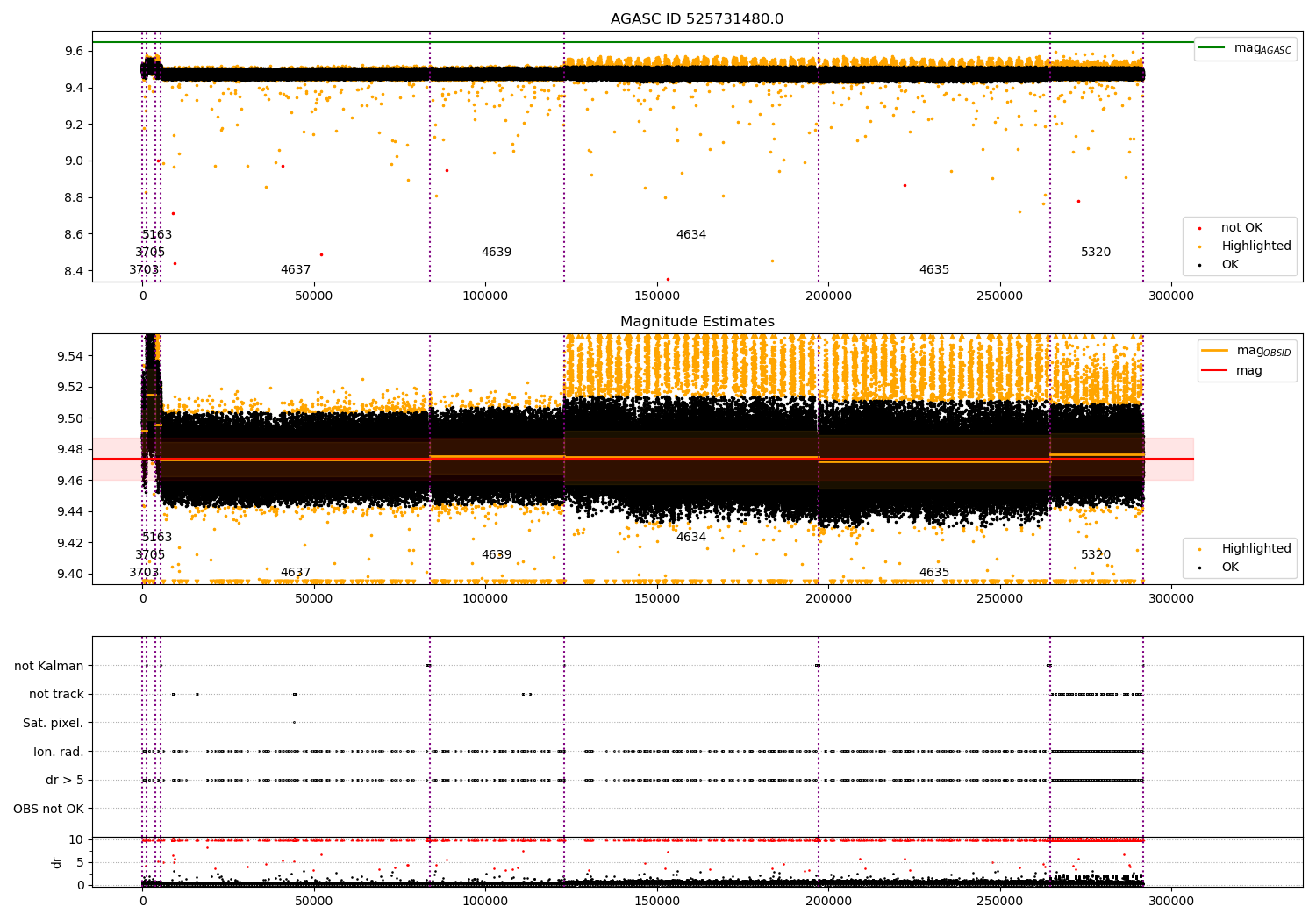Click OBSID label 4634 in the AGASC ID plot
The height and width of the screenshot is (921, 1316).
[x=691, y=235]
